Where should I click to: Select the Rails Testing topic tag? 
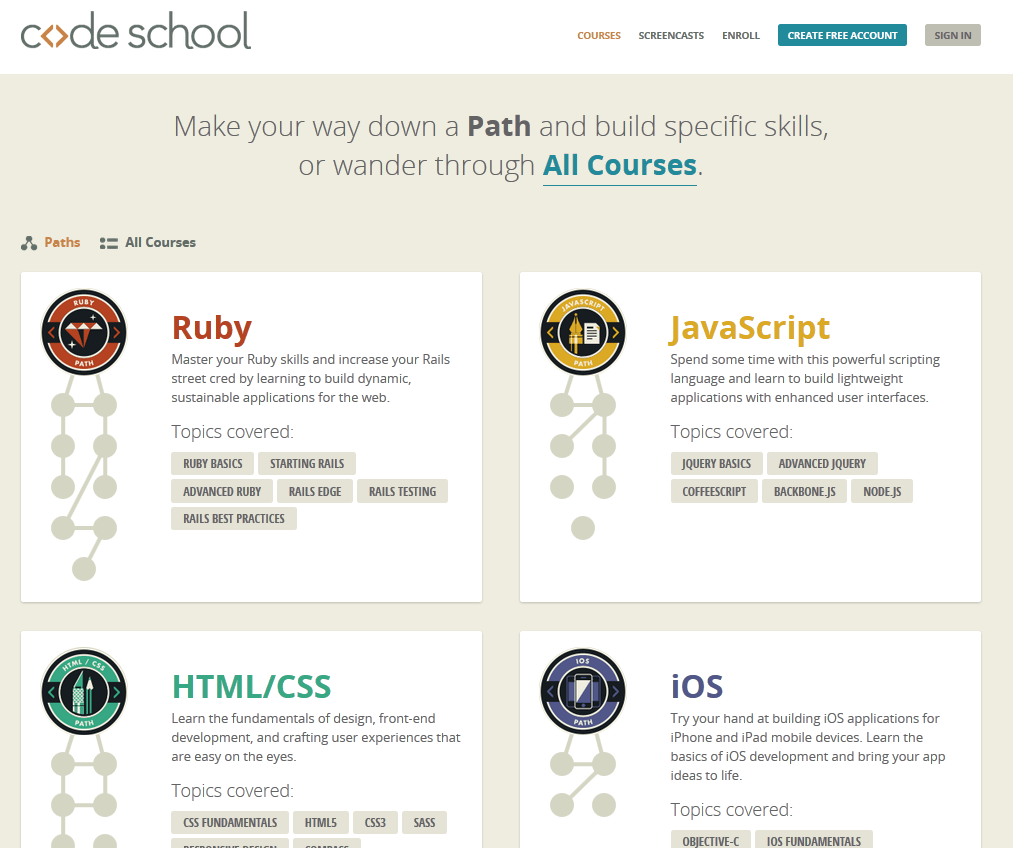click(402, 491)
